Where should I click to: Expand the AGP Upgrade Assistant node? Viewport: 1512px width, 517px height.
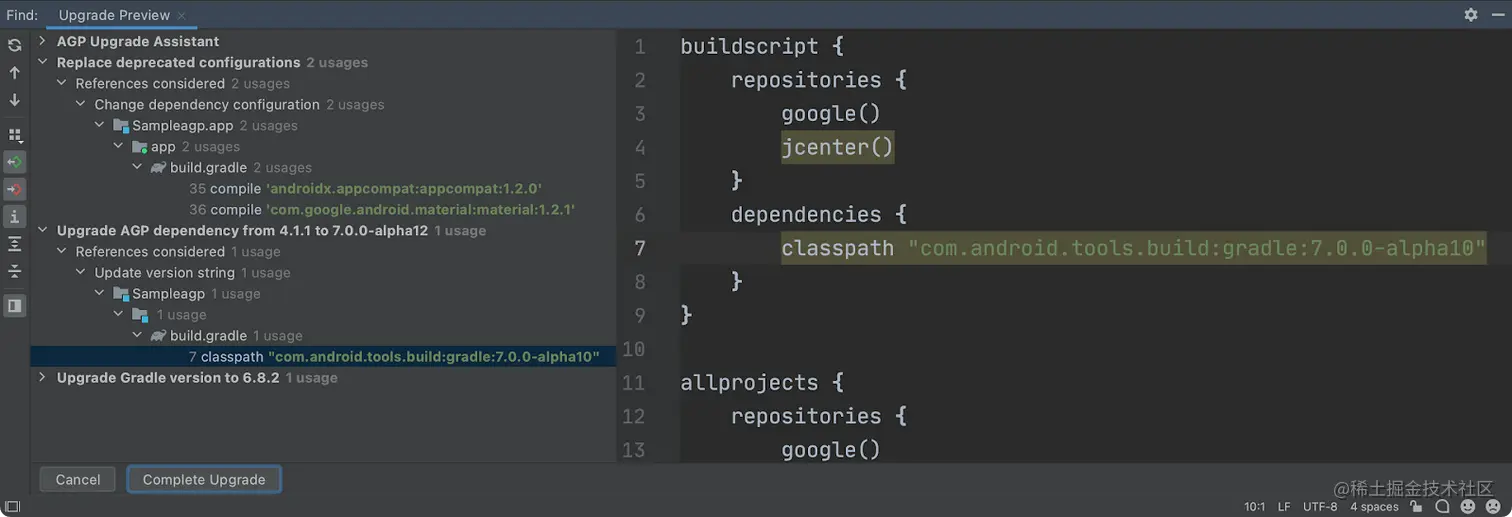42,41
